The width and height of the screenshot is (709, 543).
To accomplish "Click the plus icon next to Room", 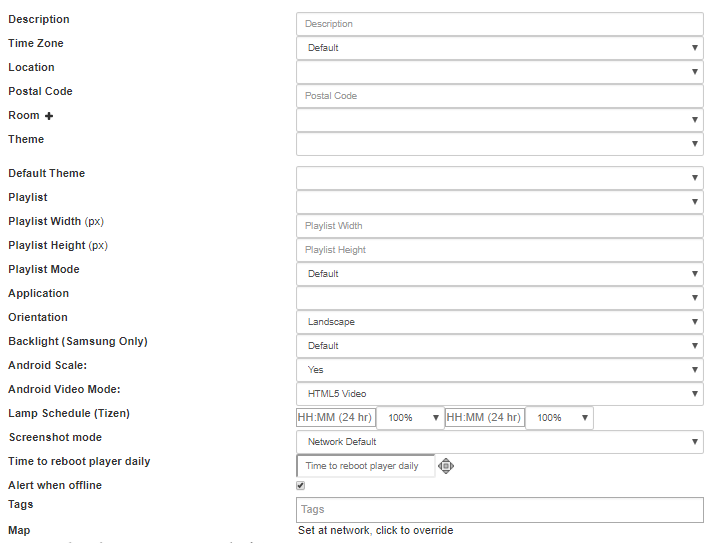I will [x=49, y=116].
